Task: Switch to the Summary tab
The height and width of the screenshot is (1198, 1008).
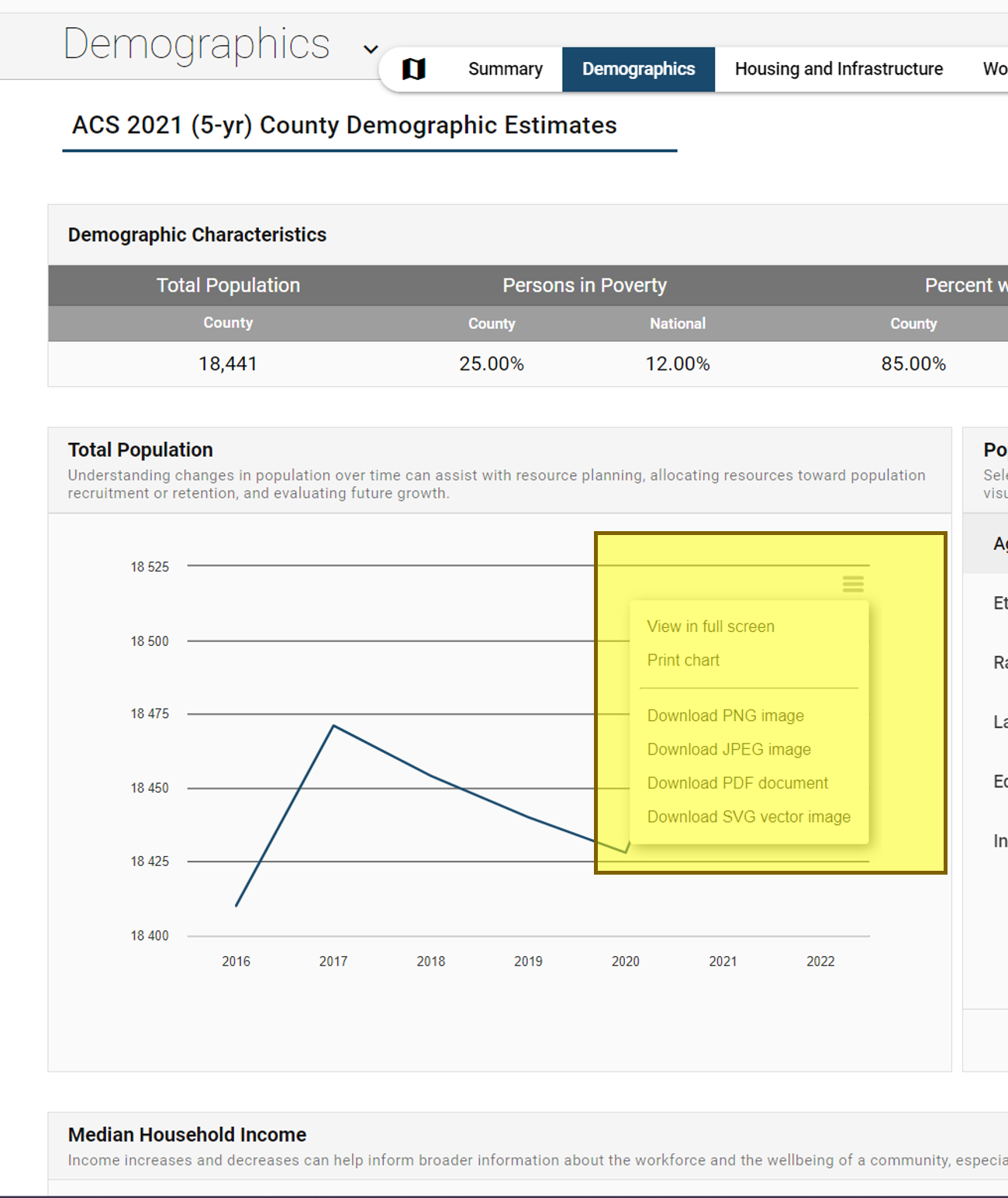Action: click(x=506, y=69)
